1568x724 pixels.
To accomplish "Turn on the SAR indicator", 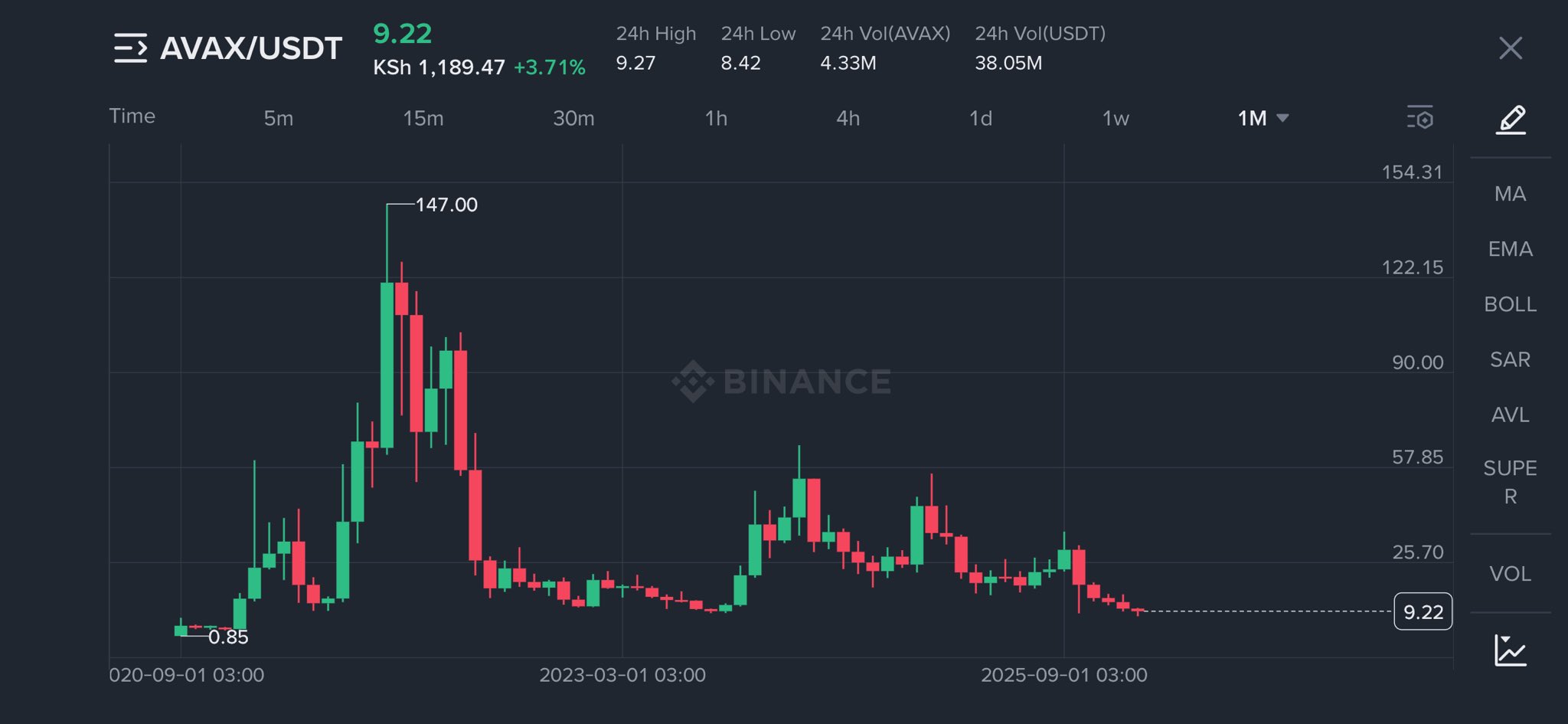I will pyautogui.click(x=1510, y=359).
